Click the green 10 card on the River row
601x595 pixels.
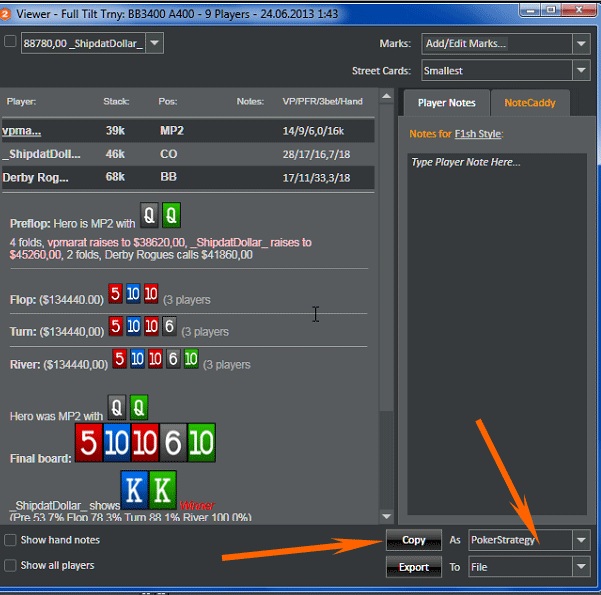click(x=191, y=359)
